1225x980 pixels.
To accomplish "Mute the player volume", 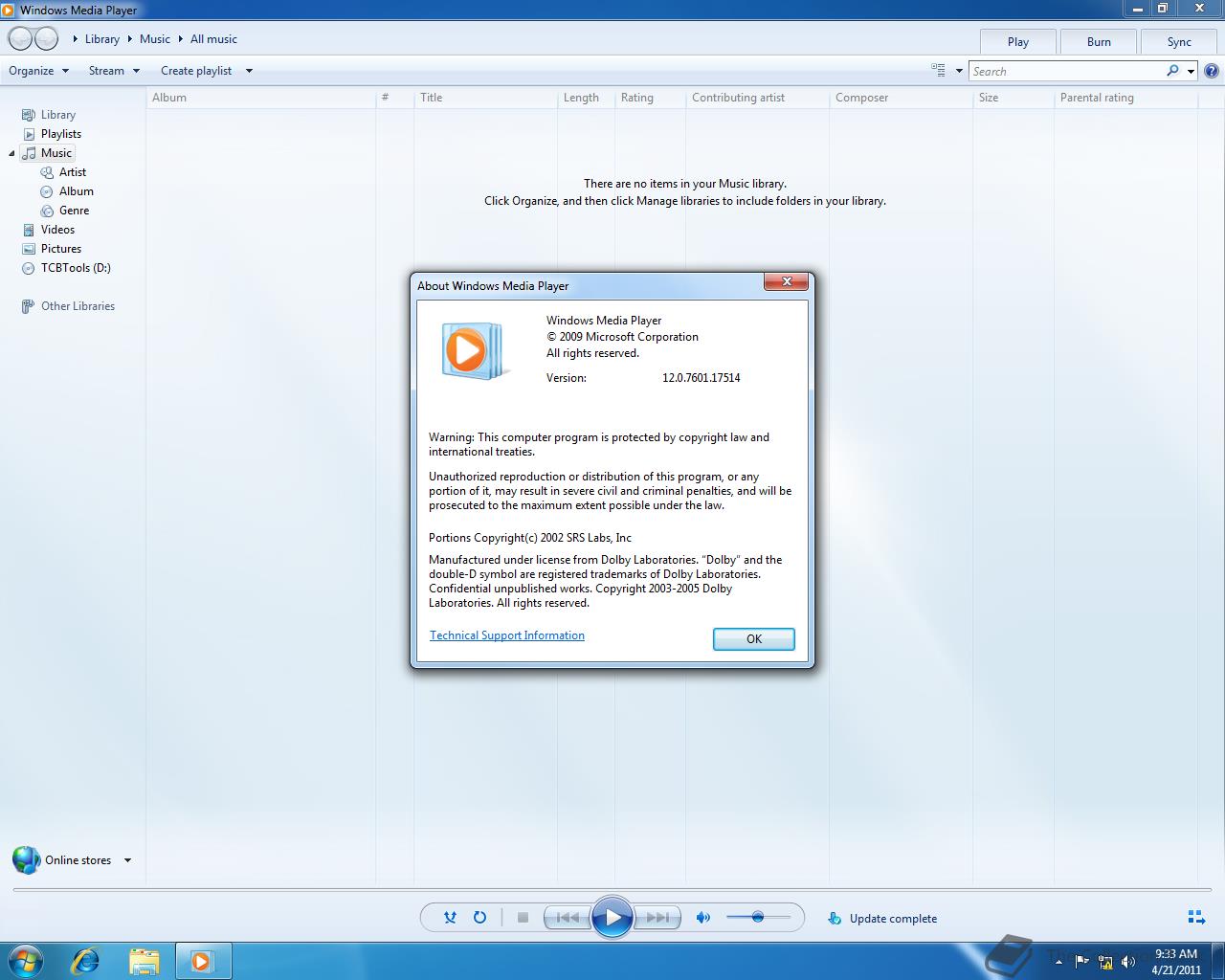I will [x=703, y=917].
